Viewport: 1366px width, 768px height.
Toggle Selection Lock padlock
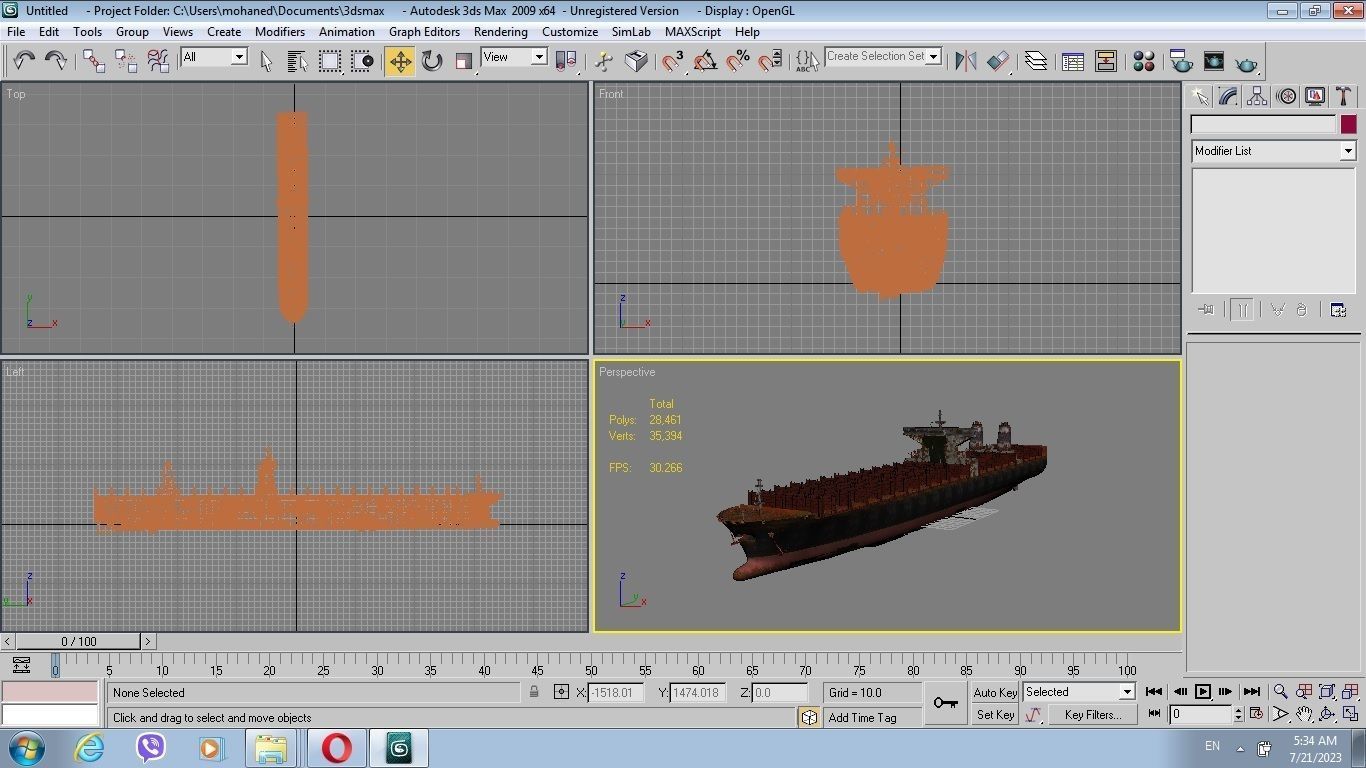point(534,692)
